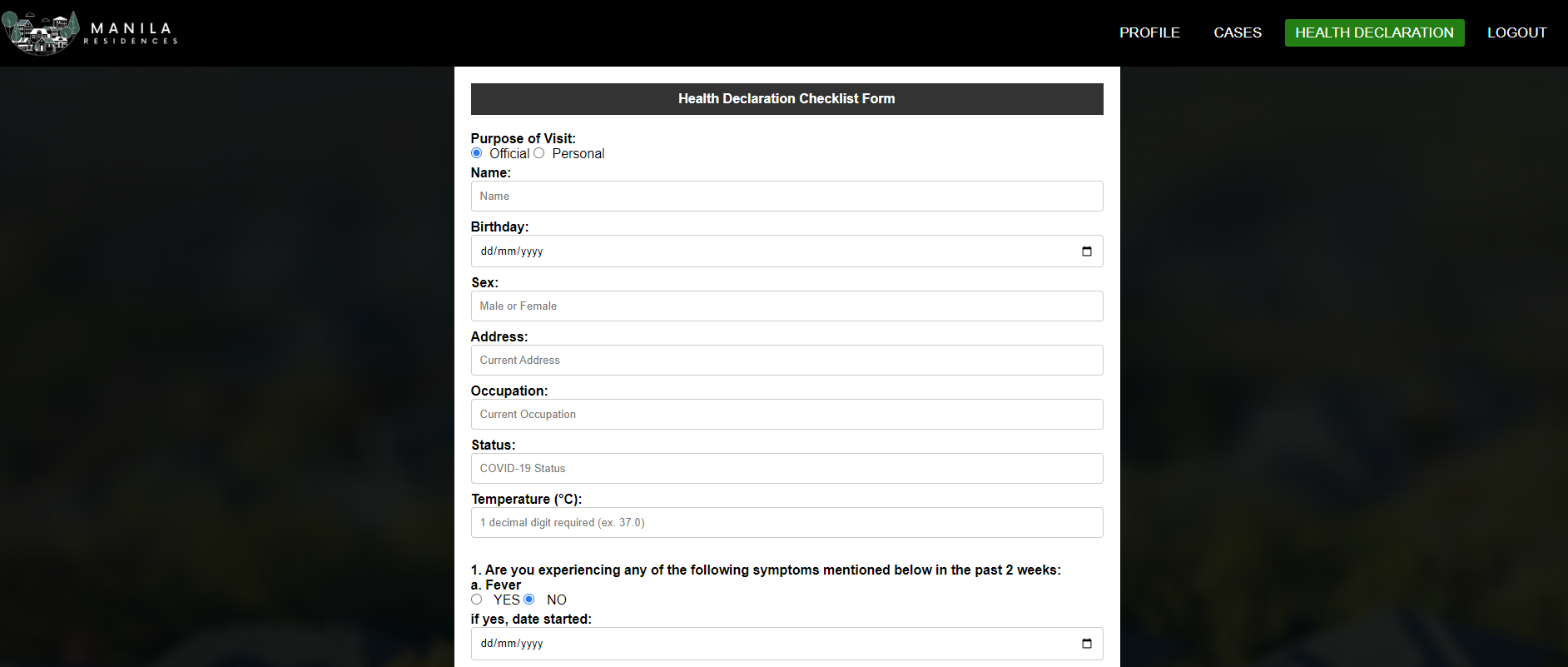Image resolution: width=1568 pixels, height=667 pixels.
Task: Choose YES for fever symptom
Action: coord(476,599)
